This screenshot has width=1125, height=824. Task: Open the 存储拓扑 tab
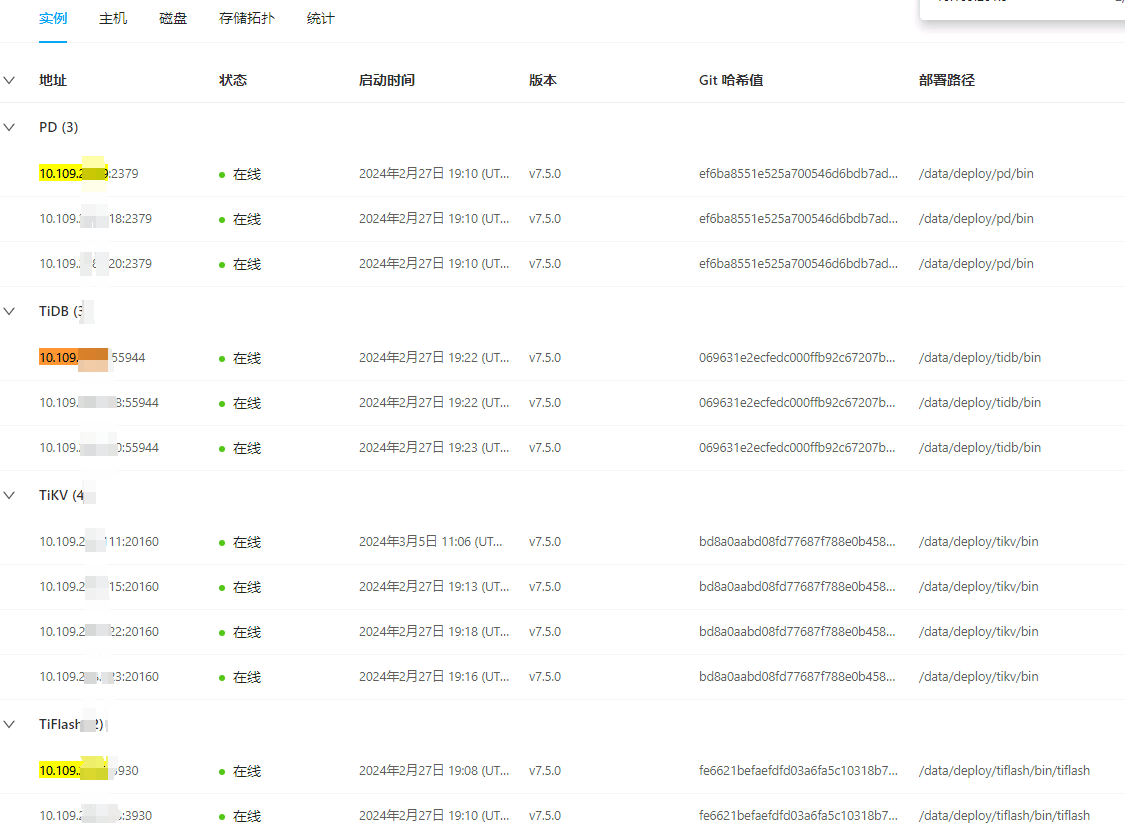[247, 19]
